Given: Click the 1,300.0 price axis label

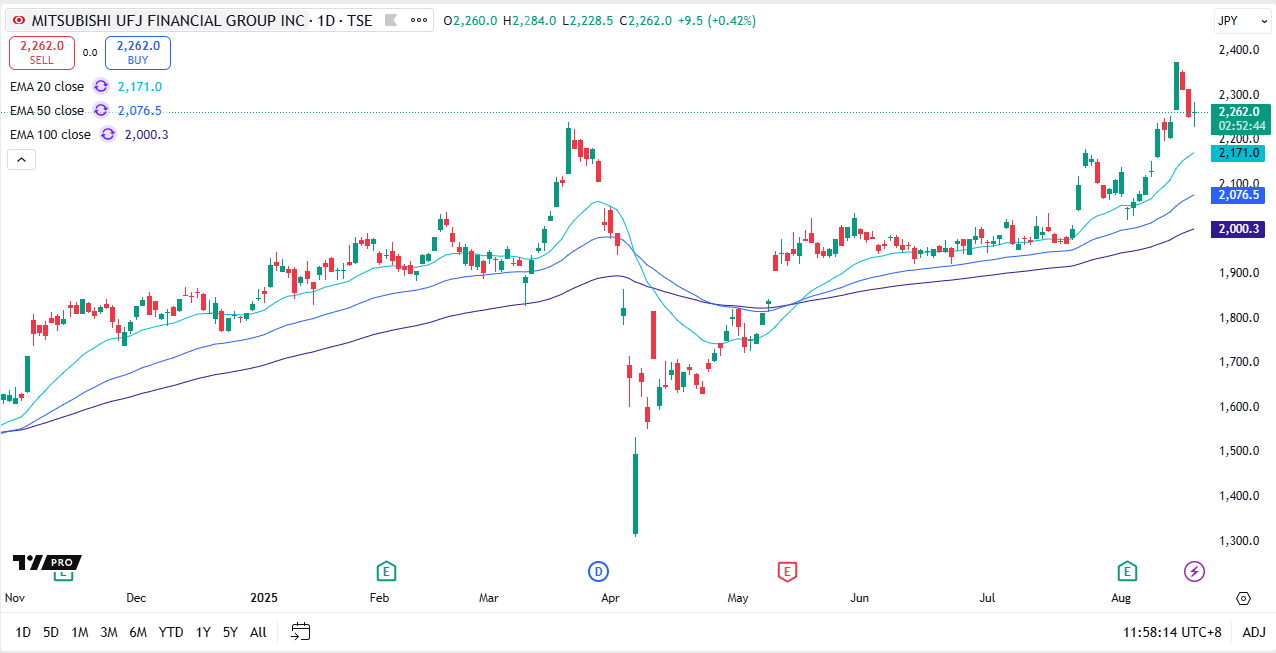Looking at the screenshot, I should click(1238, 541).
